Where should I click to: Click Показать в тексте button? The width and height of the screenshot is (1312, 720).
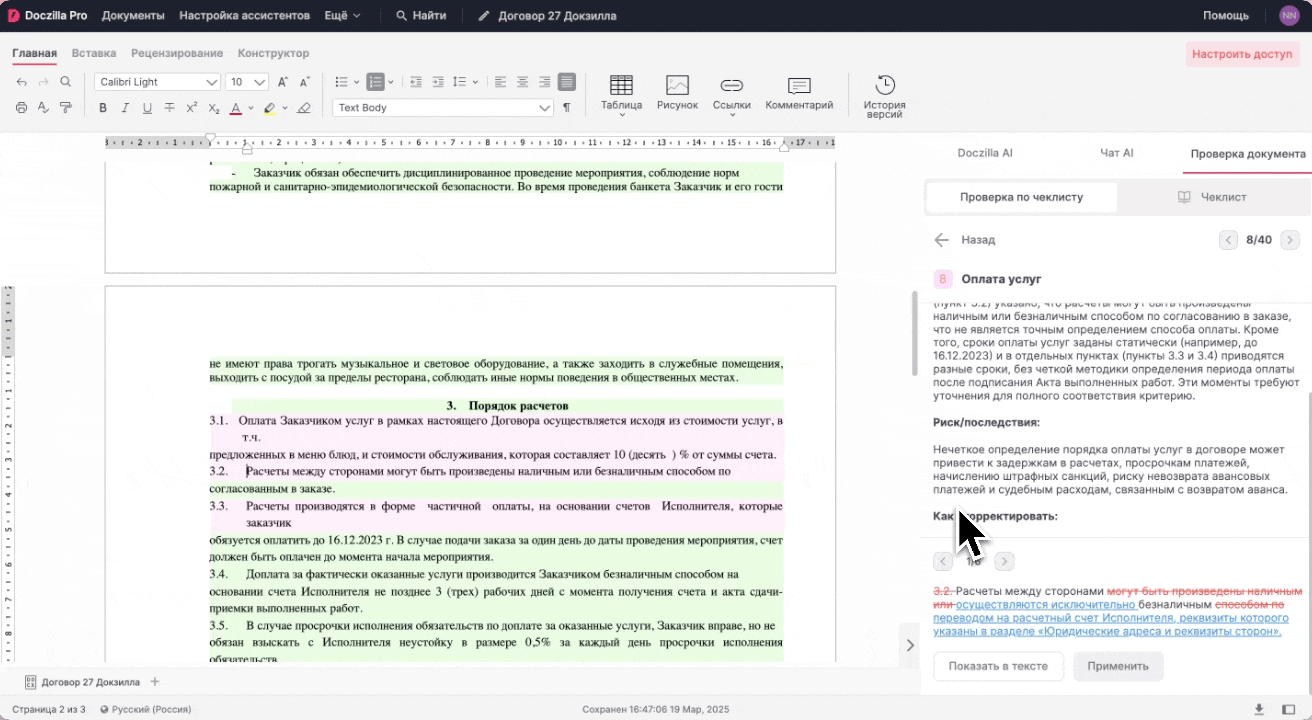pyautogui.click(x=998, y=666)
